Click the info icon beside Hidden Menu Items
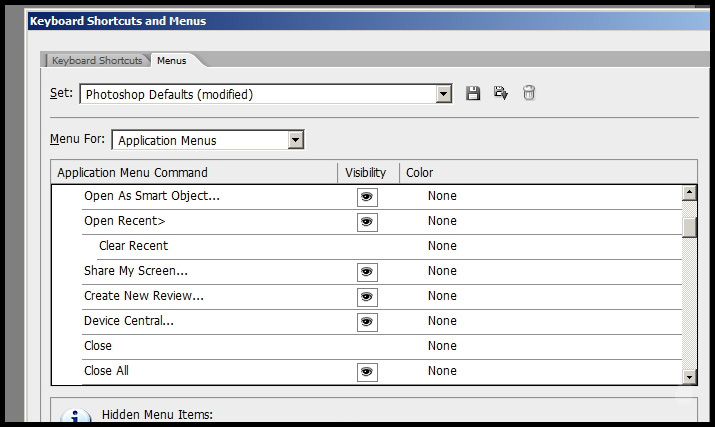Screen dimensions: 715x427 (76, 417)
